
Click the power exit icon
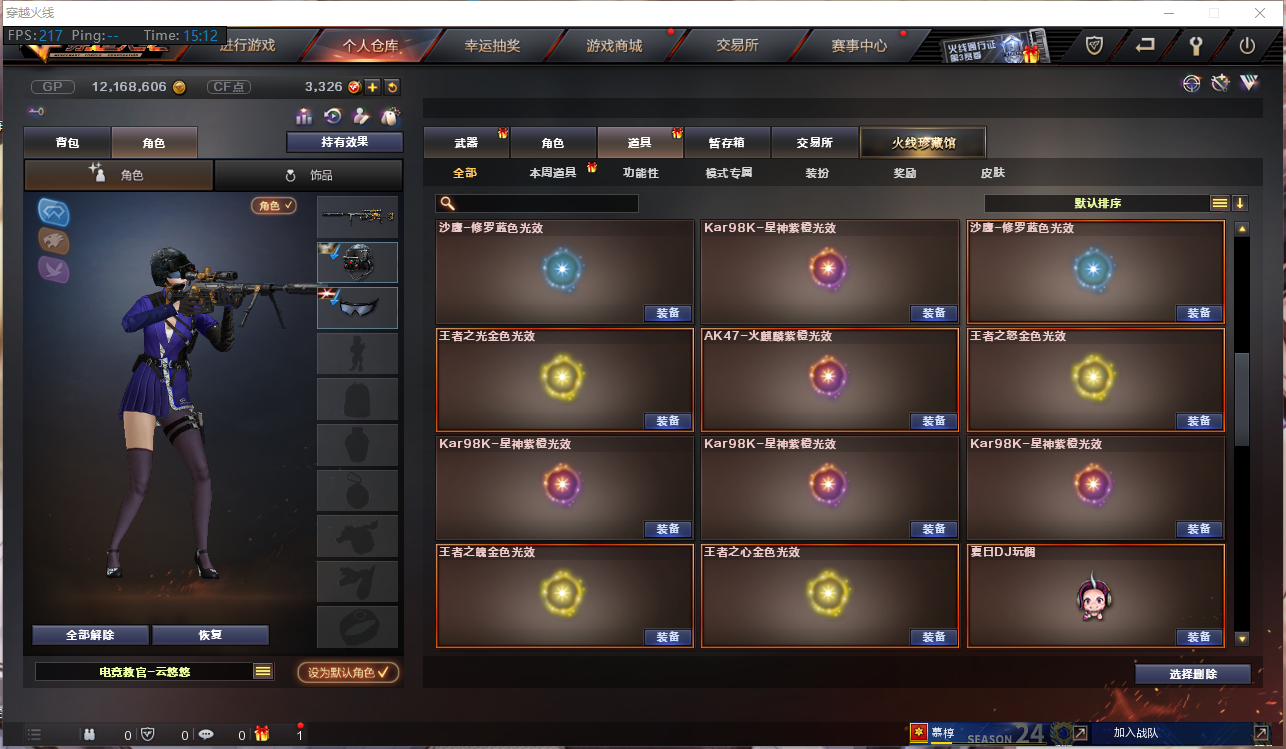pyautogui.click(x=1247, y=45)
